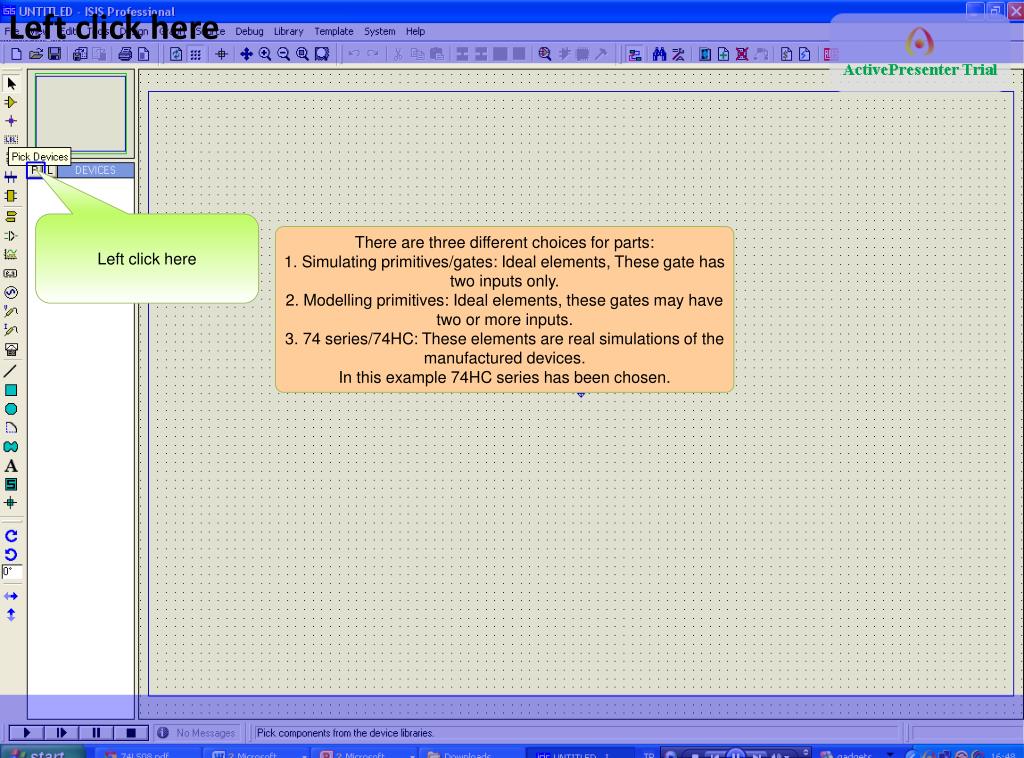Open an existing design file
1024x758 pixels.
pyautogui.click(x=36, y=54)
